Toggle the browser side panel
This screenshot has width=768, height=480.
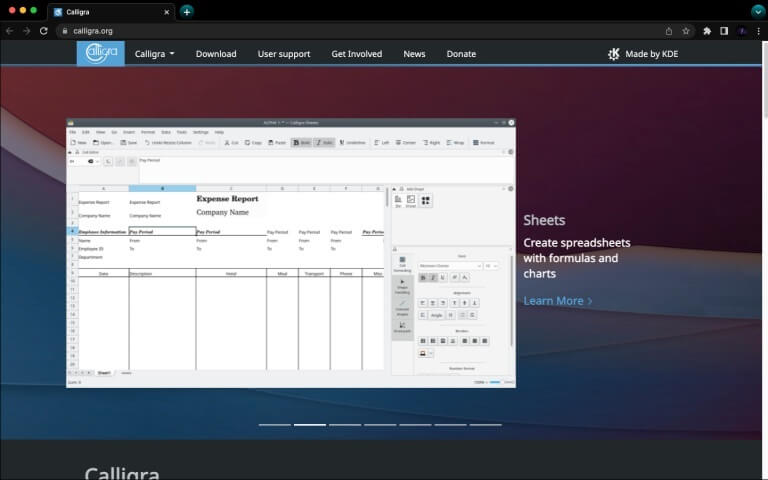[x=724, y=31]
